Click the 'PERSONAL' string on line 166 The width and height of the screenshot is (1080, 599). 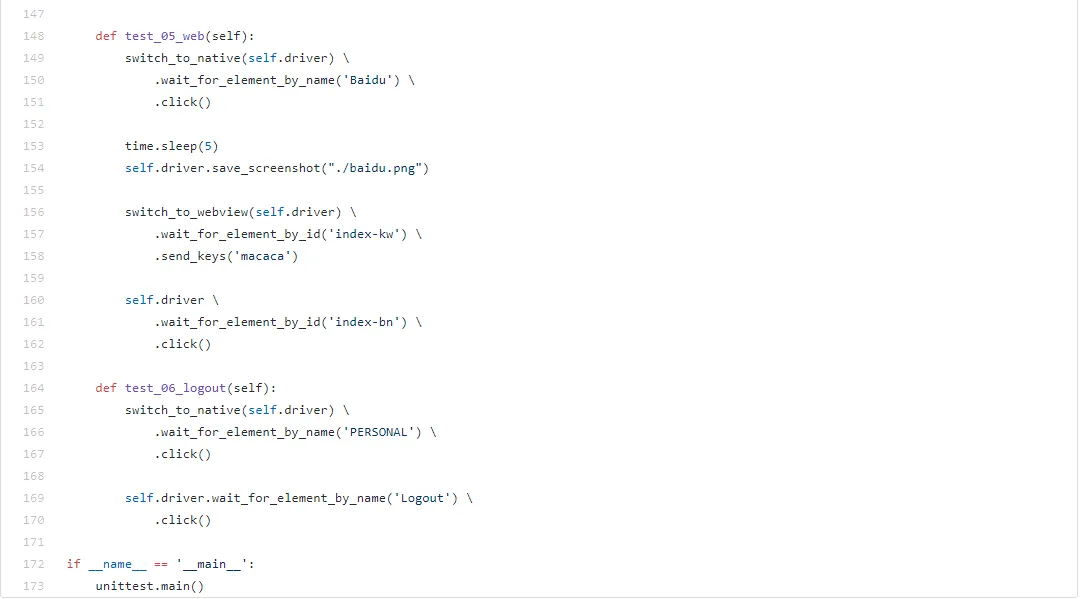pyautogui.click(x=379, y=433)
